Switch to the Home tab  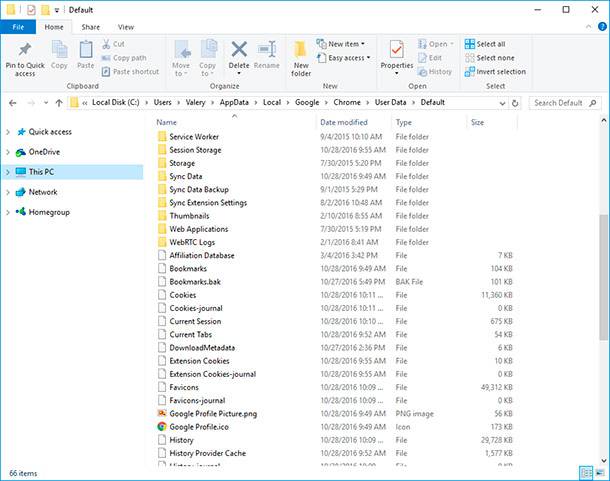point(54,27)
